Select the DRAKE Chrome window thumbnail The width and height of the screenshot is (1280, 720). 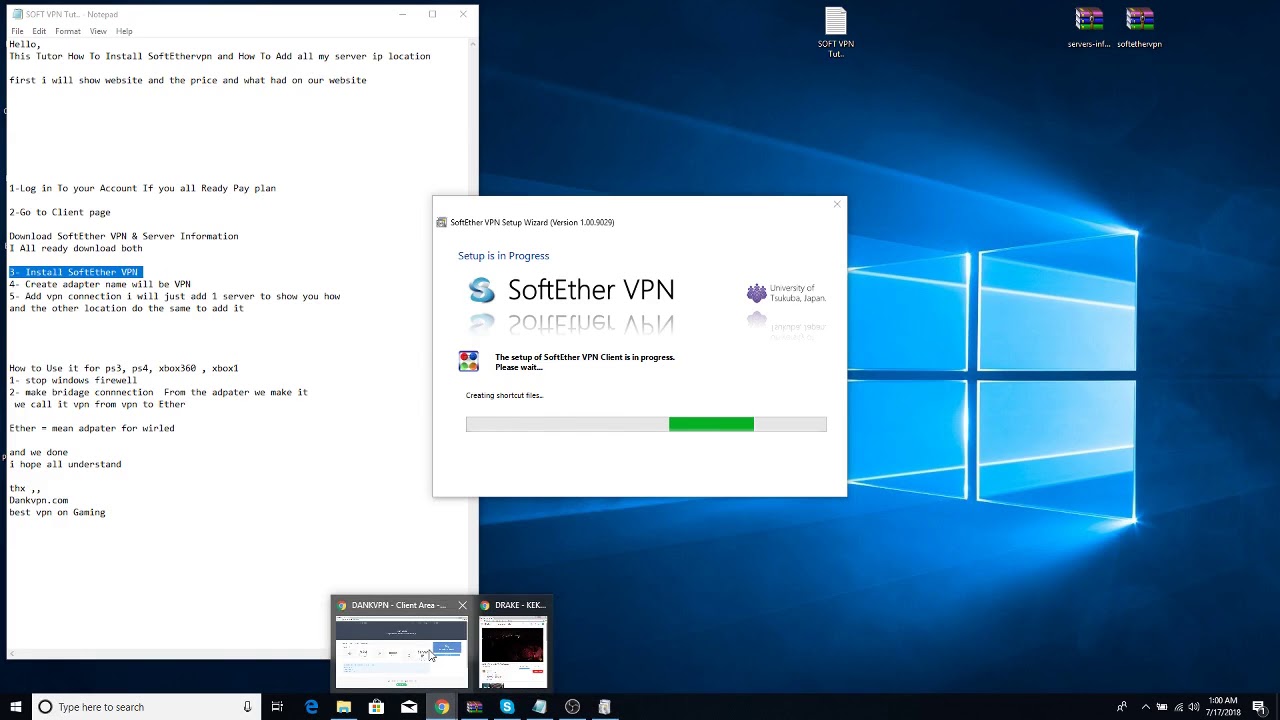click(513, 651)
